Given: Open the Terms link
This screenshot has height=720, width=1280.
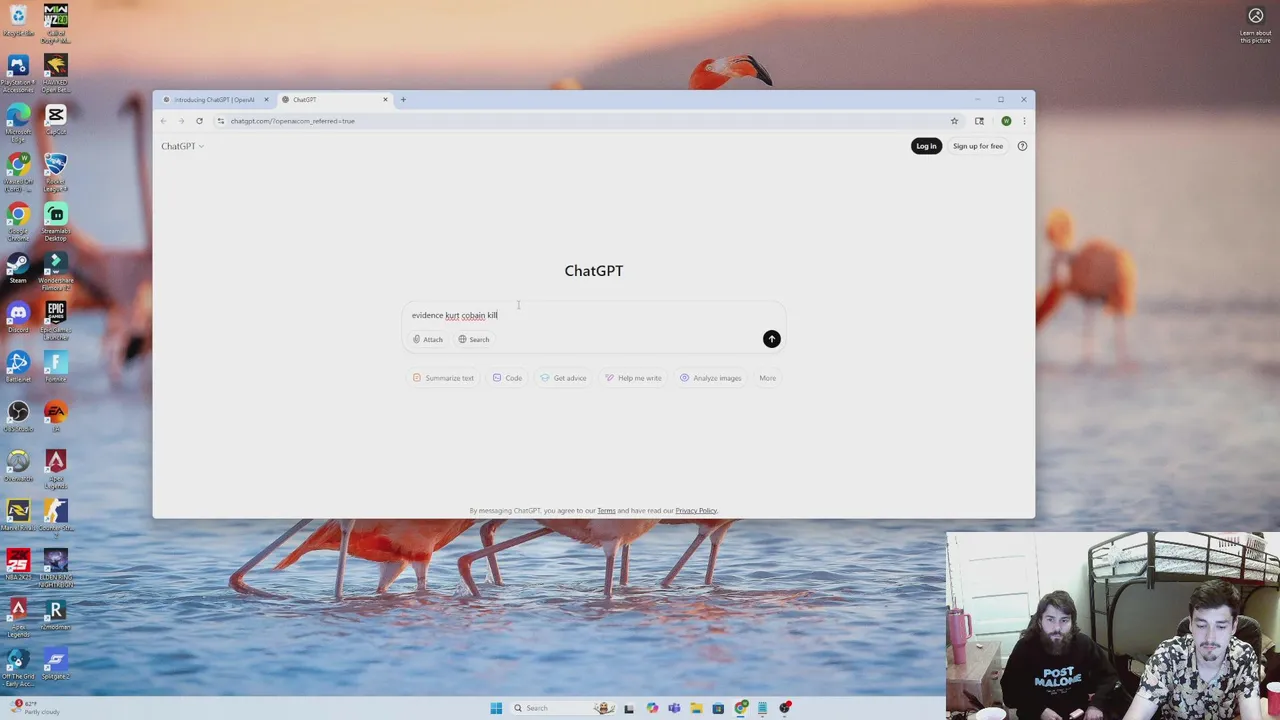Looking at the screenshot, I should (606, 511).
